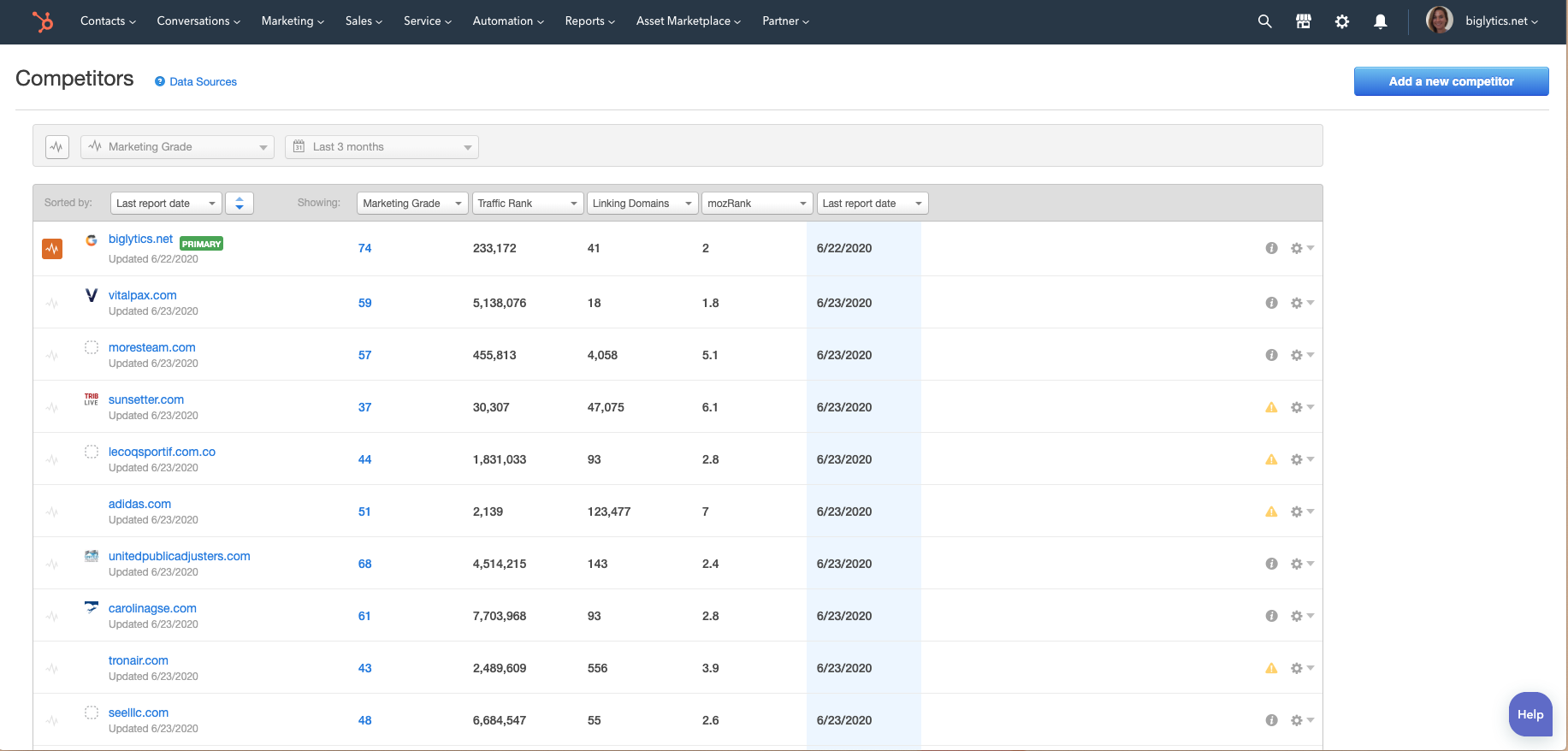Screen dimensions: 1568x751
Task: Toggle the chart view button above table
Action: pos(57,147)
